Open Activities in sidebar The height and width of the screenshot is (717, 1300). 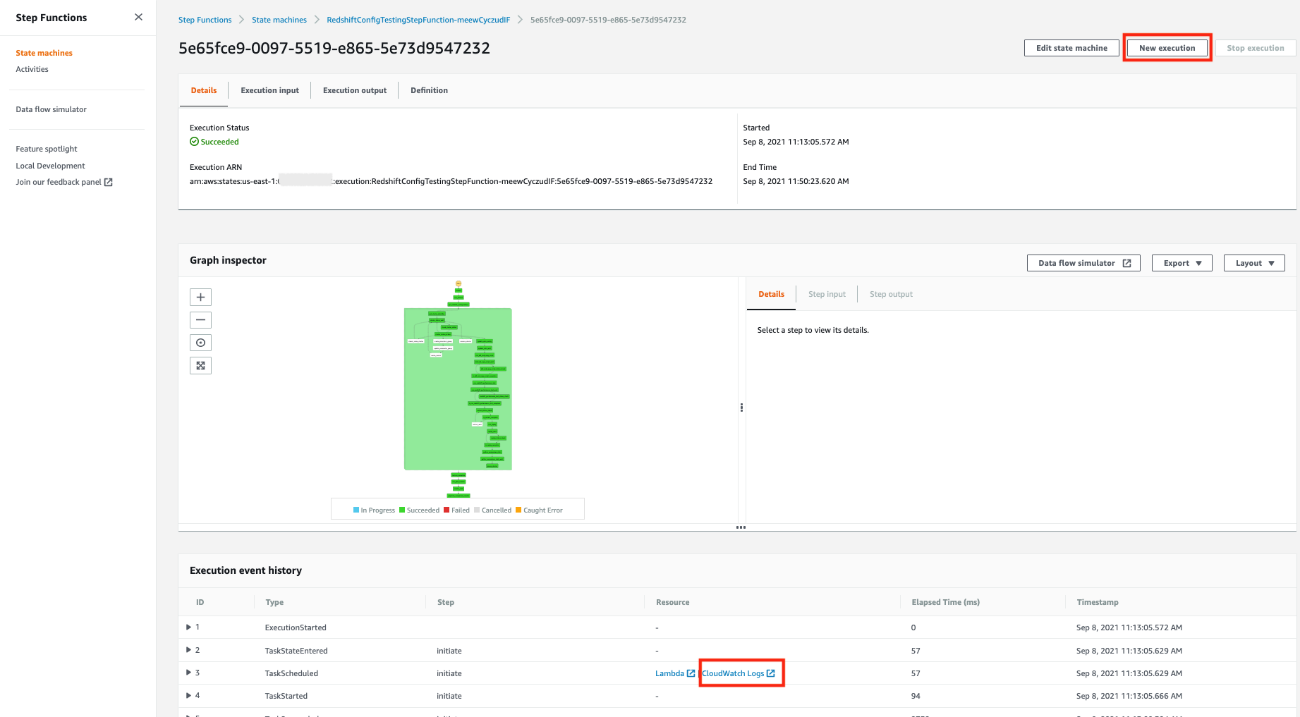pyautogui.click(x=32, y=69)
